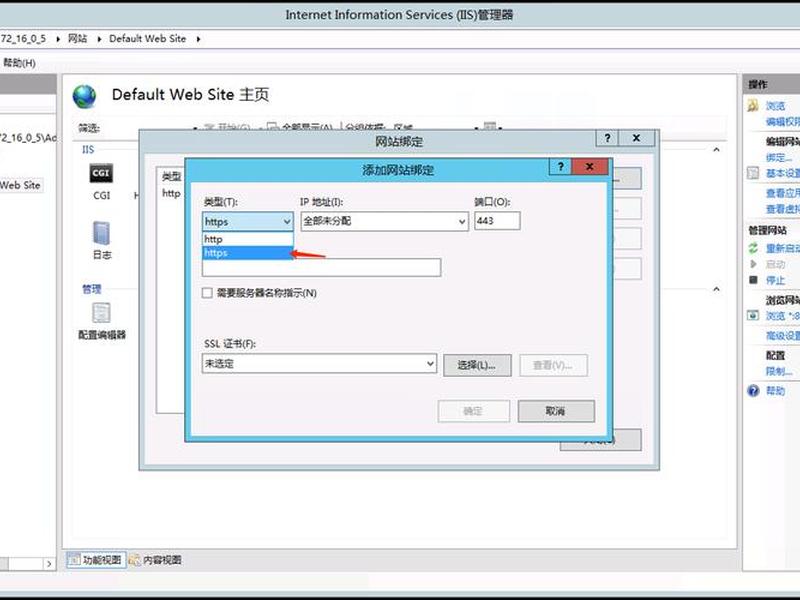This screenshot has width=800, height=600.
Task: Click the 选择(L)... button
Action: click(477, 365)
